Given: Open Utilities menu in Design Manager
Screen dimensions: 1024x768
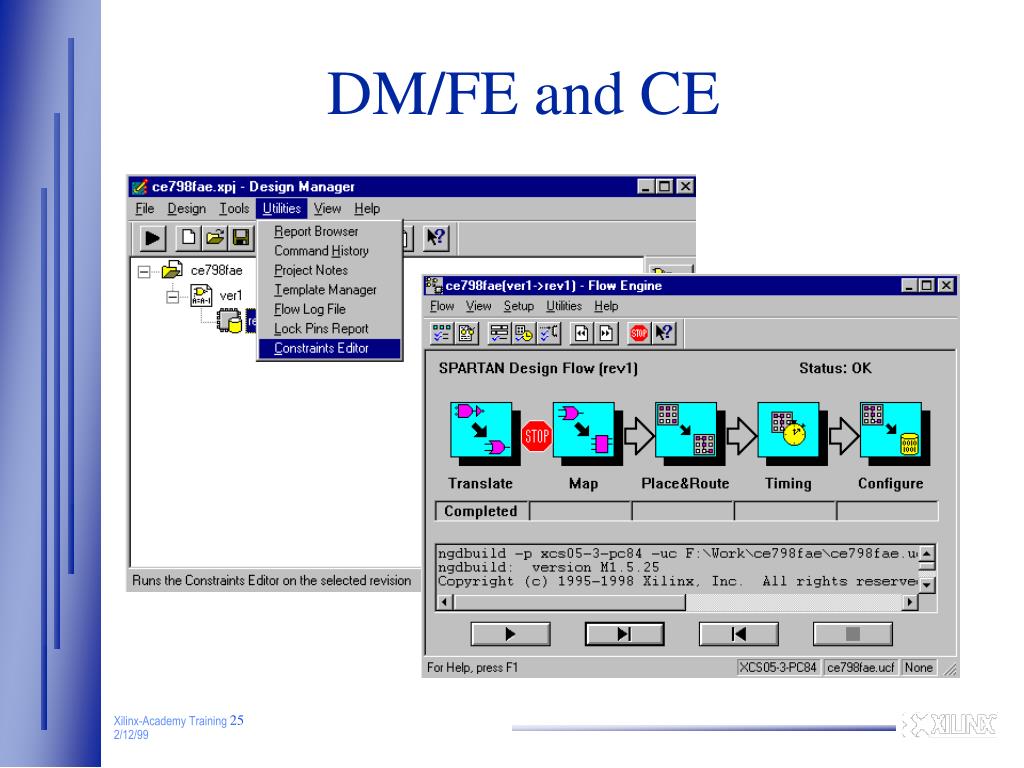Looking at the screenshot, I should pos(281,208).
